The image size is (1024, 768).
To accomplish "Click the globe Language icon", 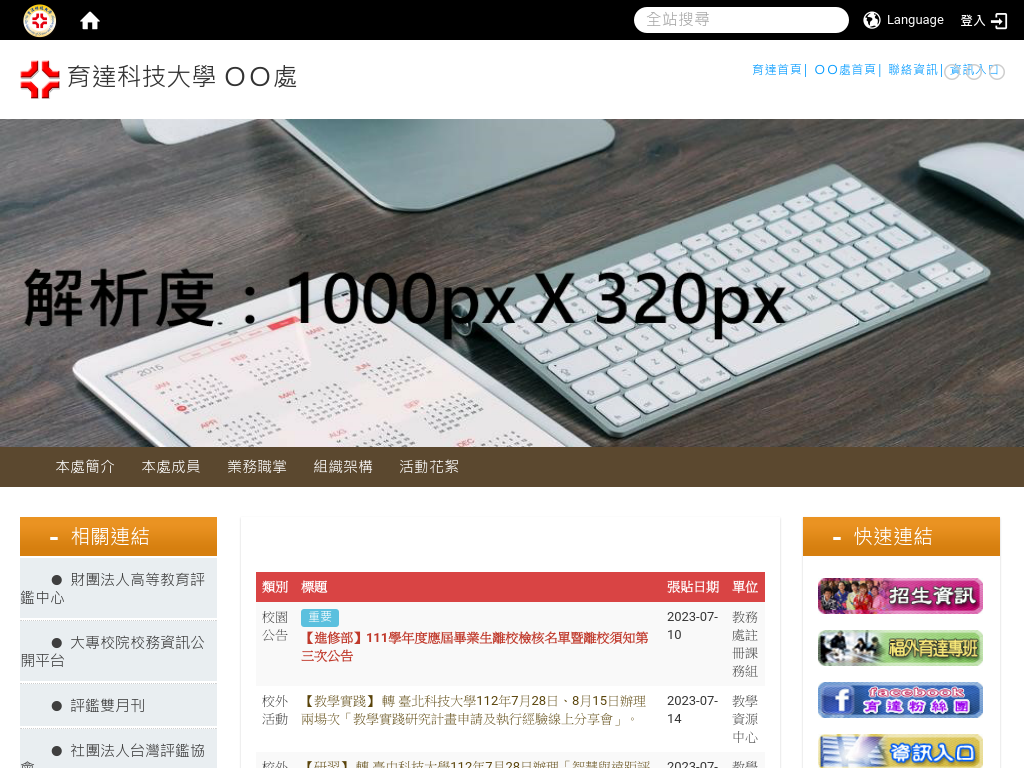I will 872,20.
